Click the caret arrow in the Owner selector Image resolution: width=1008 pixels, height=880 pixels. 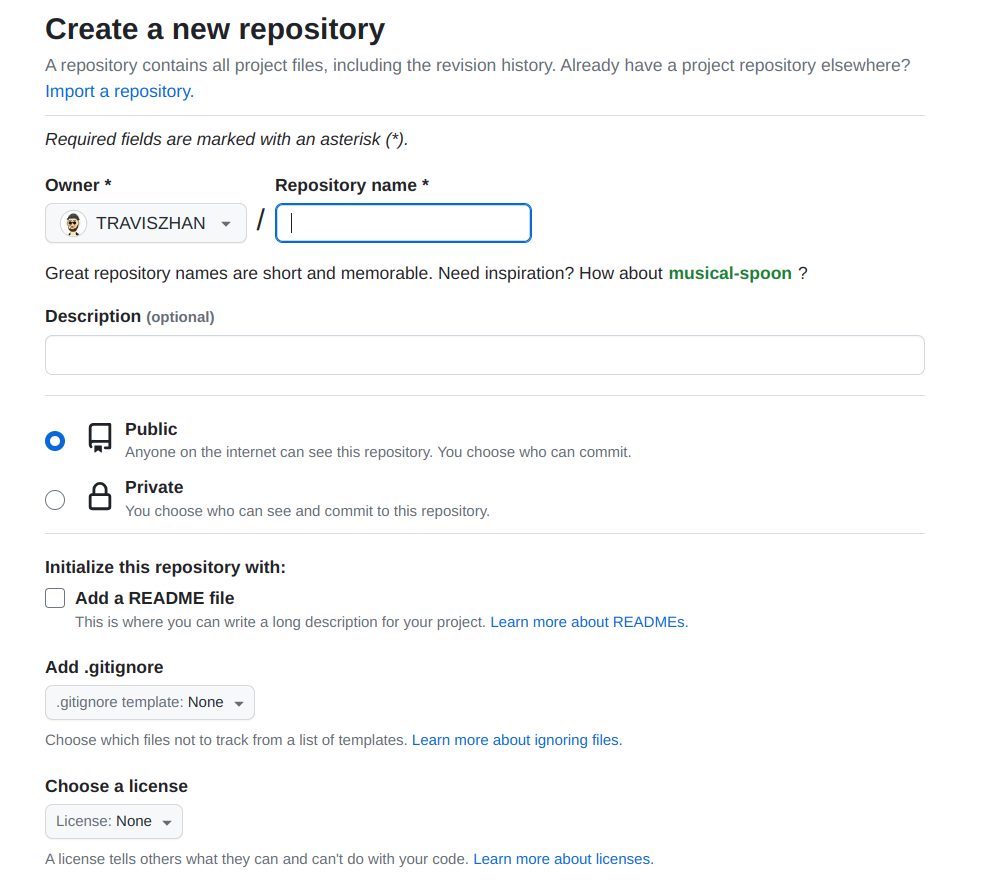[226, 224]
